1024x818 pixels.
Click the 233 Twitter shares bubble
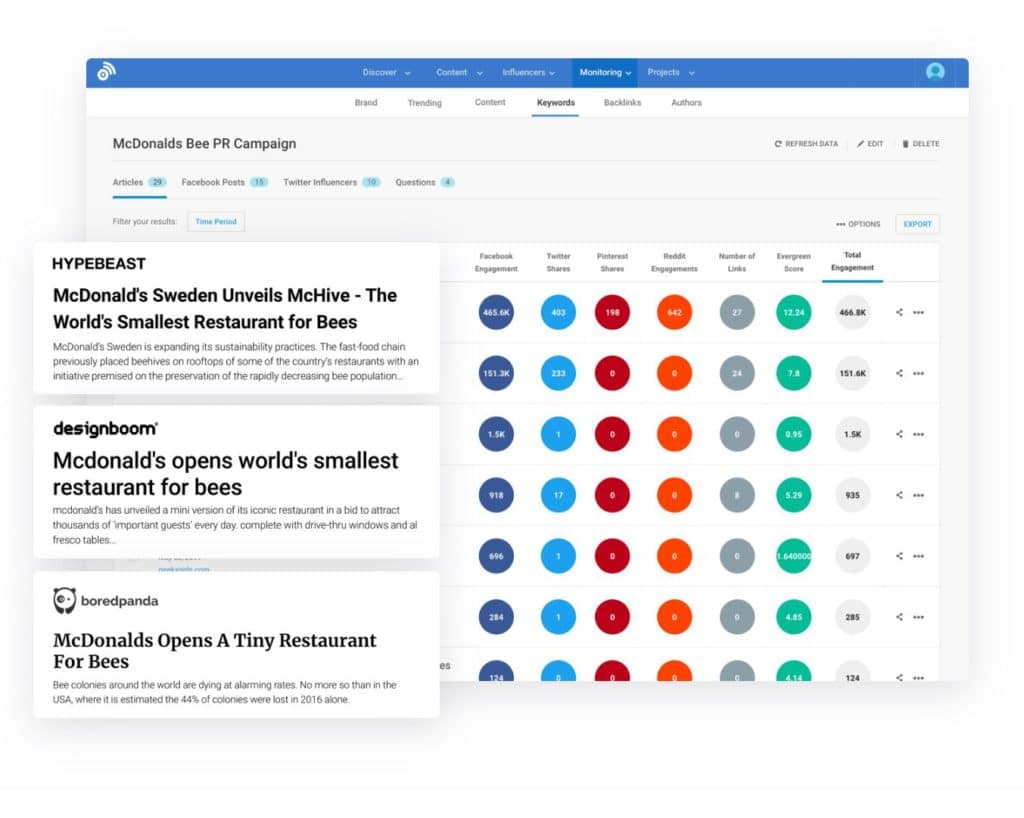point(558,373)
